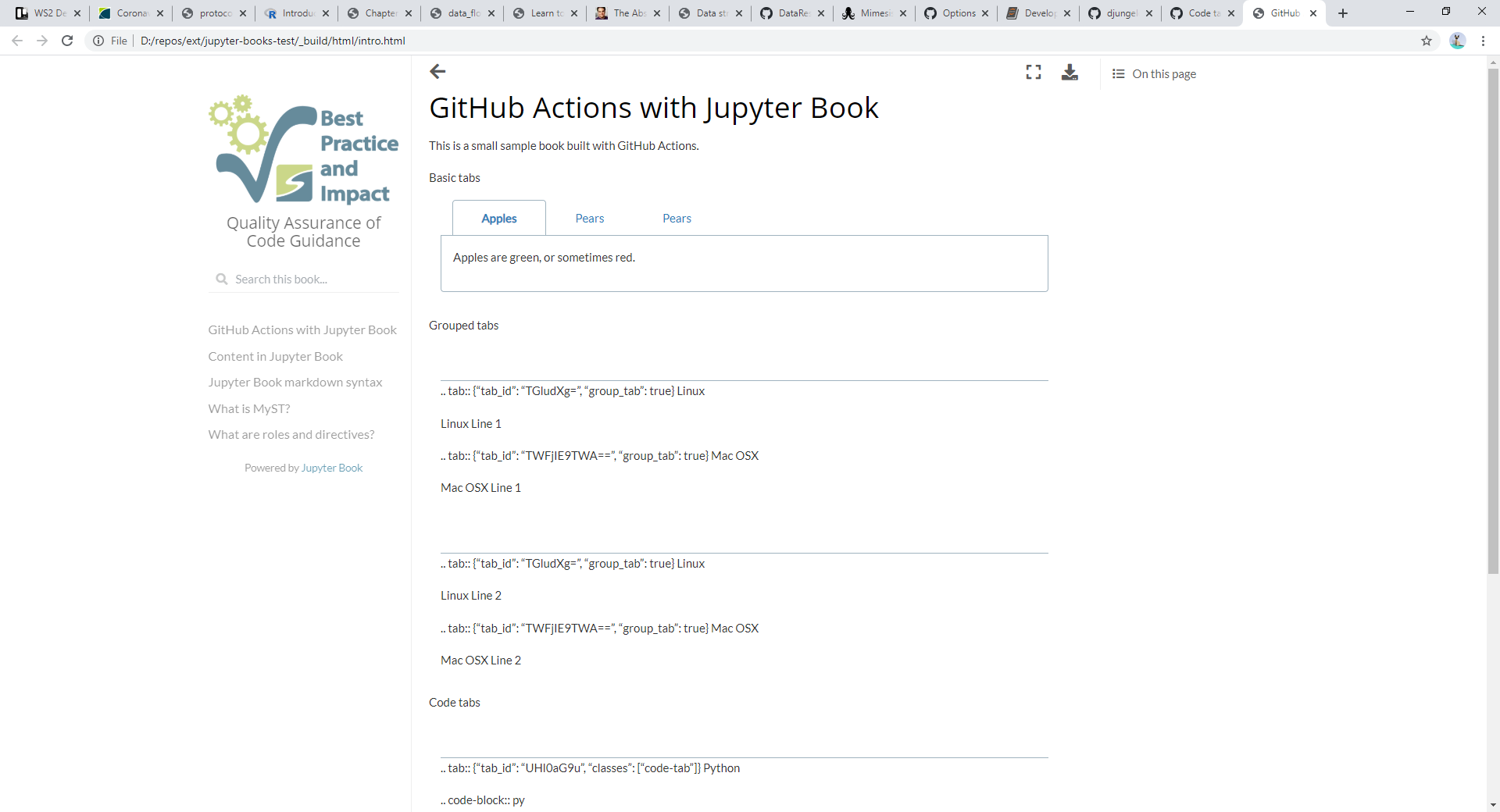Open GitHub Actions with Jupyter Book sidebar link
The image size is (1500, 812).
point(302,330)
